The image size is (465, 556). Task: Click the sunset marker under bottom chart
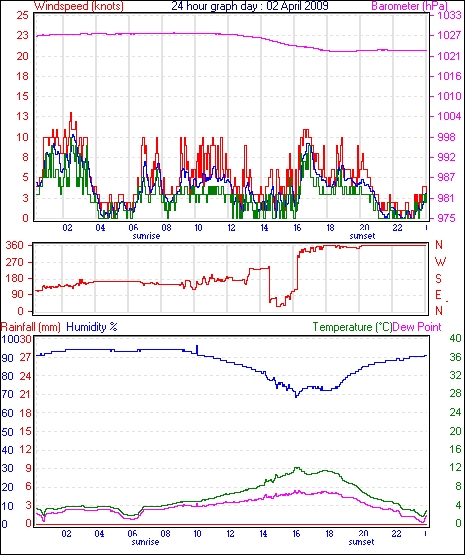coord(361,542)
